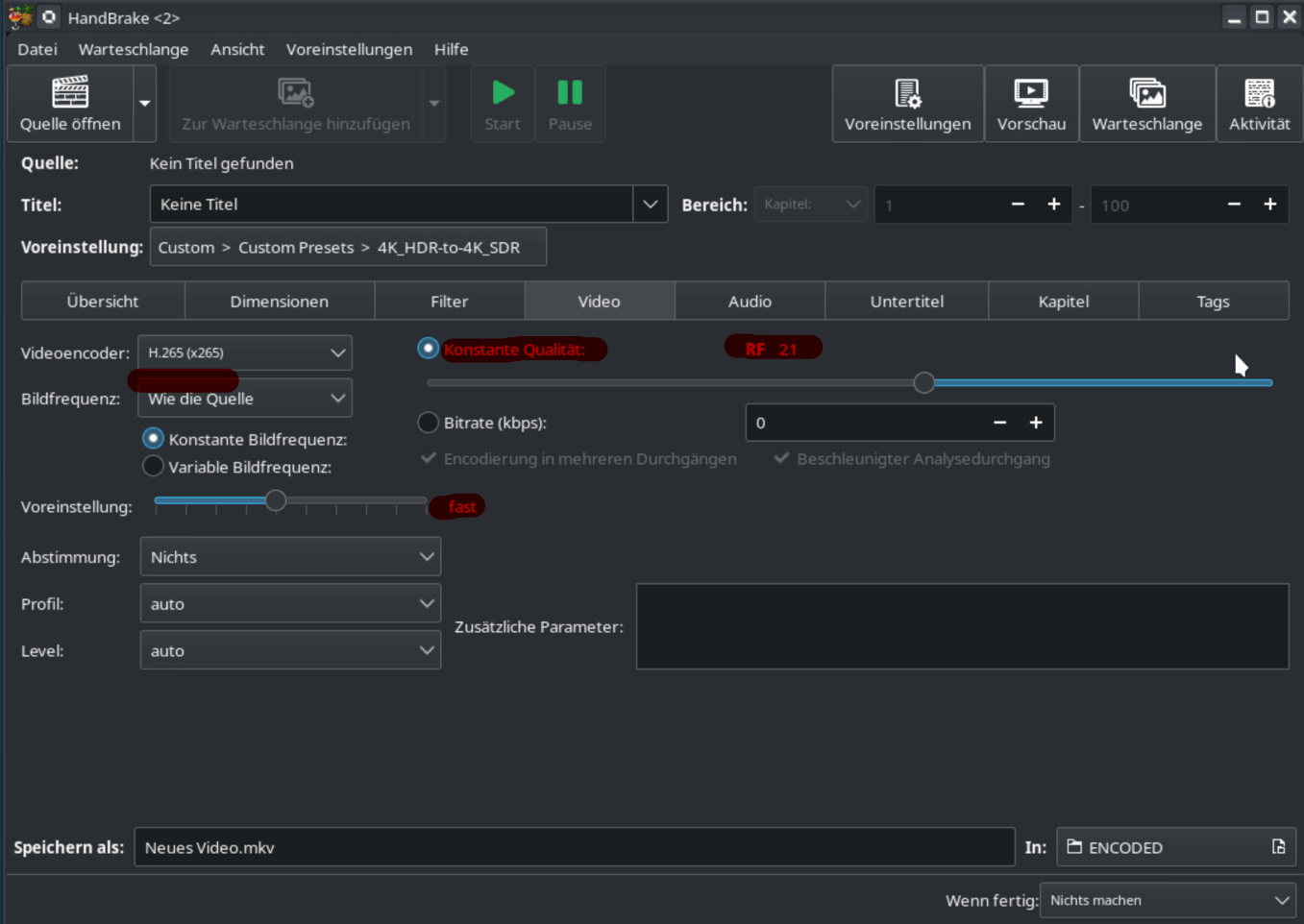The height and width of the screenshot is (924, 1304).
Task: Open the Ansicht menu
Action: coord(237,49)
